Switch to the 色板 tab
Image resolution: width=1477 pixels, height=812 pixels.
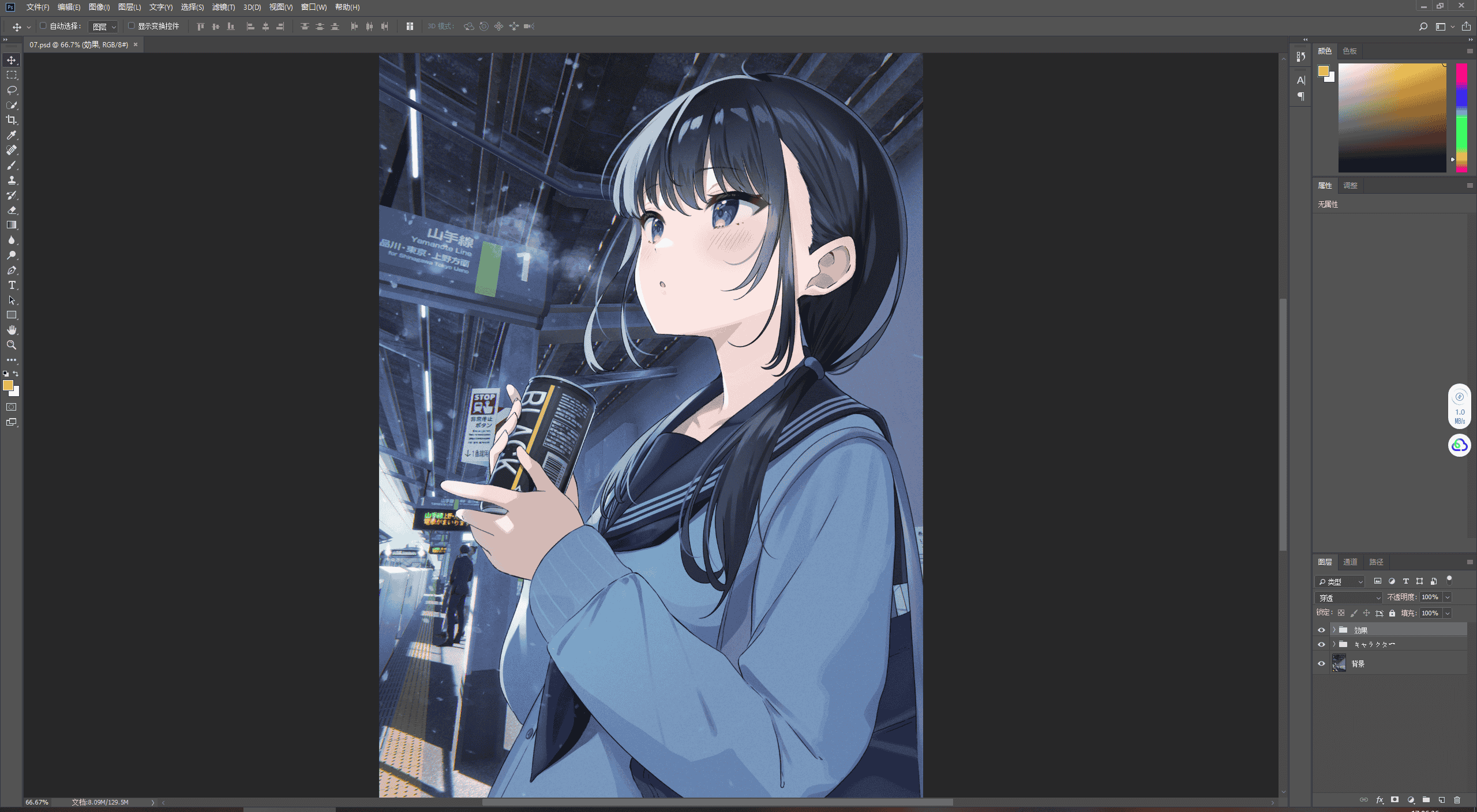[1349, 51]
